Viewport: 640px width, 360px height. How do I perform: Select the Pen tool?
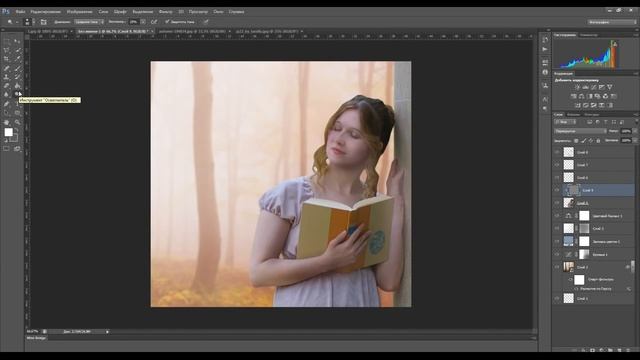(x=6, y=104)
